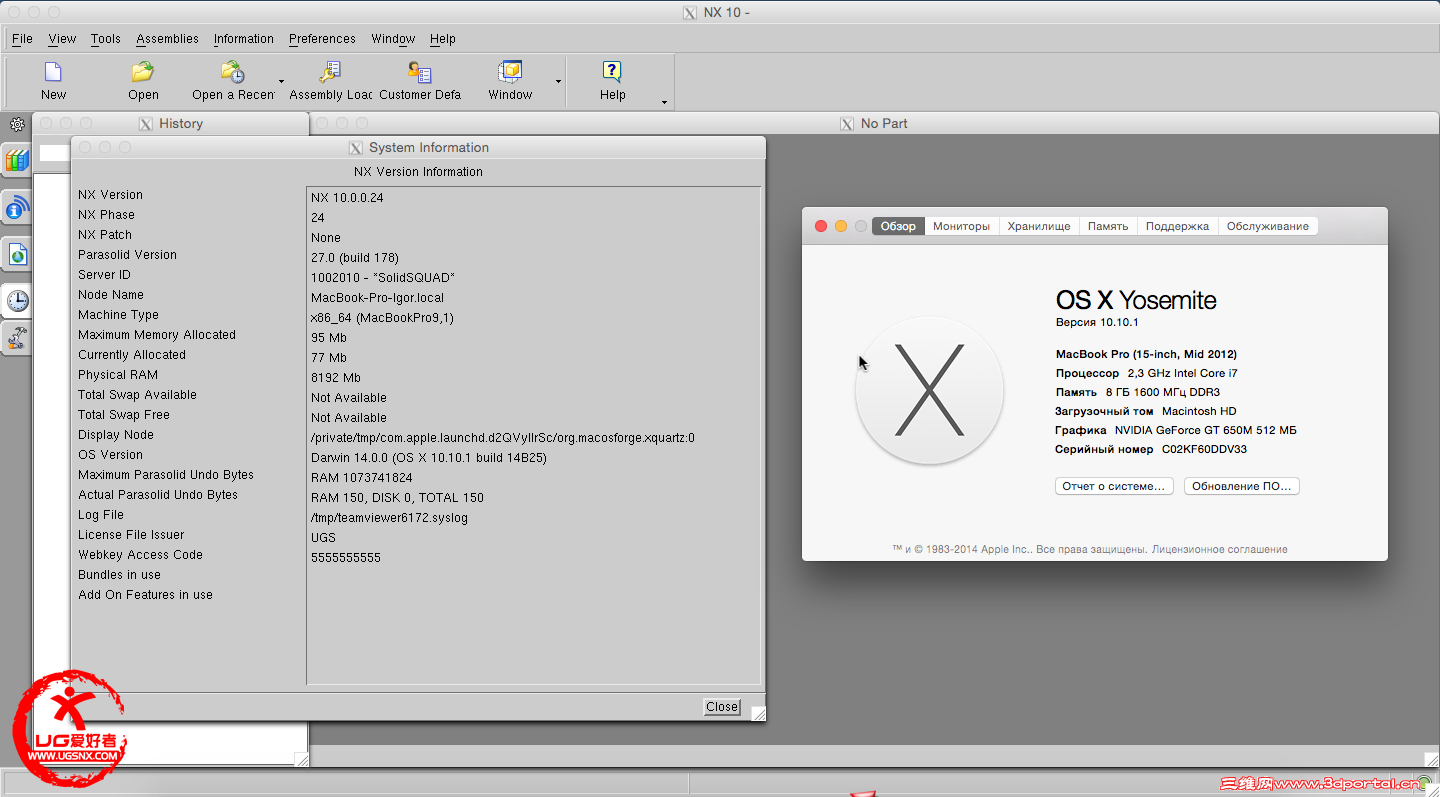Click the History window title bar
Screen dimensions: 1440x797
coord(170,123)
